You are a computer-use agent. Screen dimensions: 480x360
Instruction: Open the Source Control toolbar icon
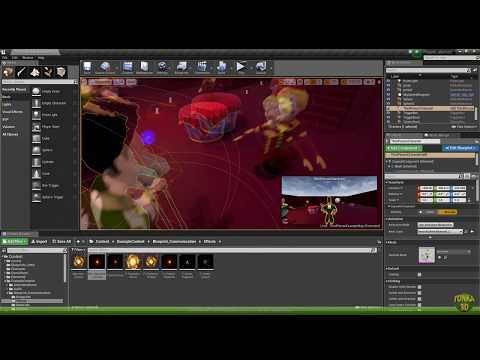coord(105,67)
